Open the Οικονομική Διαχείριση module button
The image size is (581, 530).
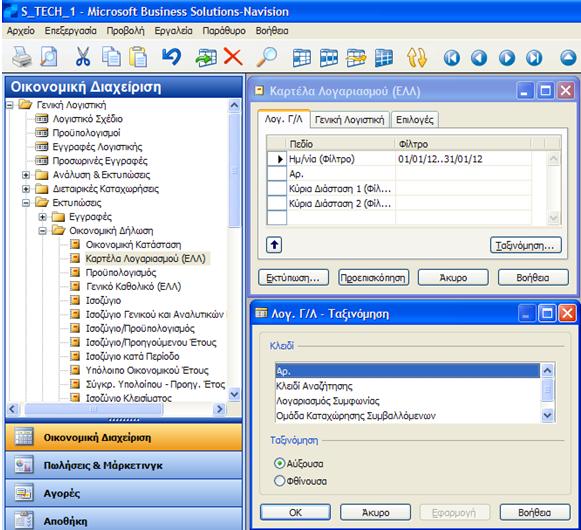tap(124, 437)
